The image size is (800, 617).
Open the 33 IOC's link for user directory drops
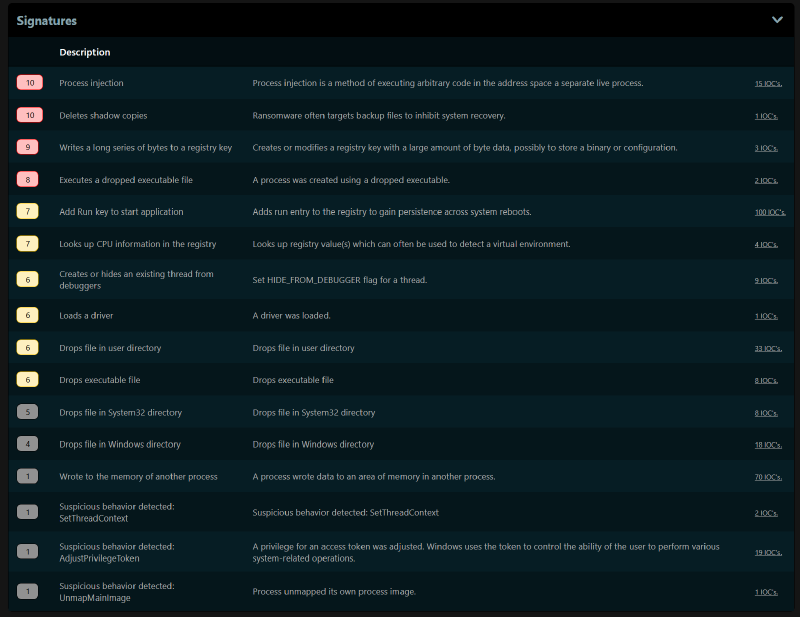pyautogui.click(x=768, y=349)
